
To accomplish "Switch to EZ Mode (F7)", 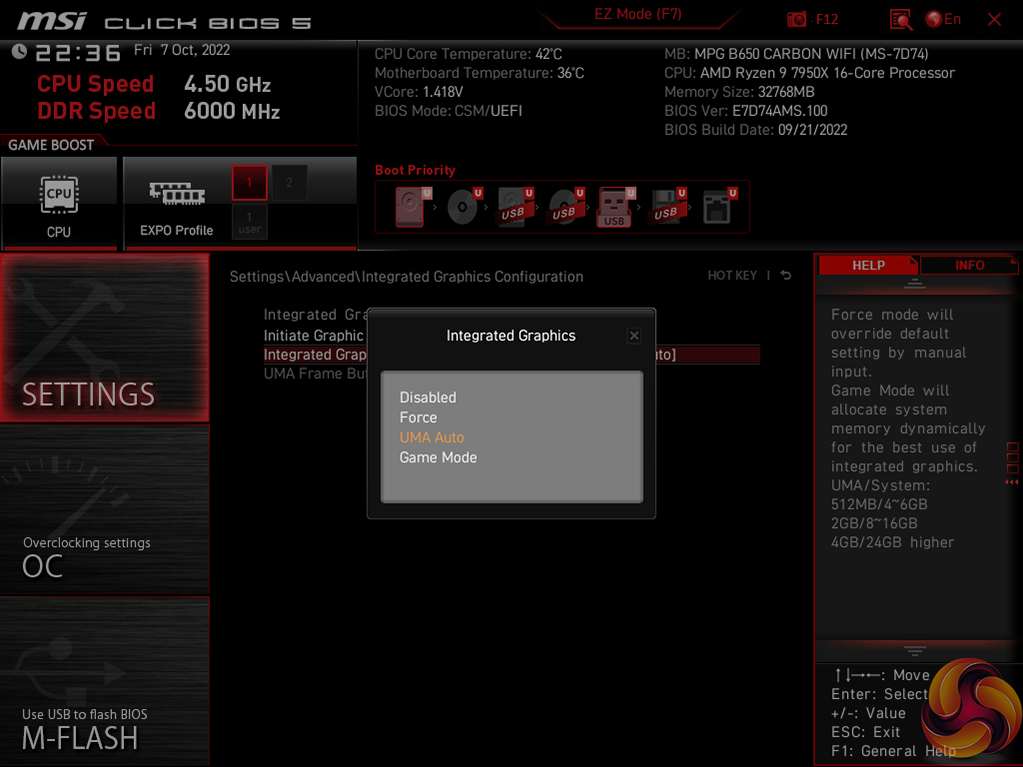I will click(637, 14).
